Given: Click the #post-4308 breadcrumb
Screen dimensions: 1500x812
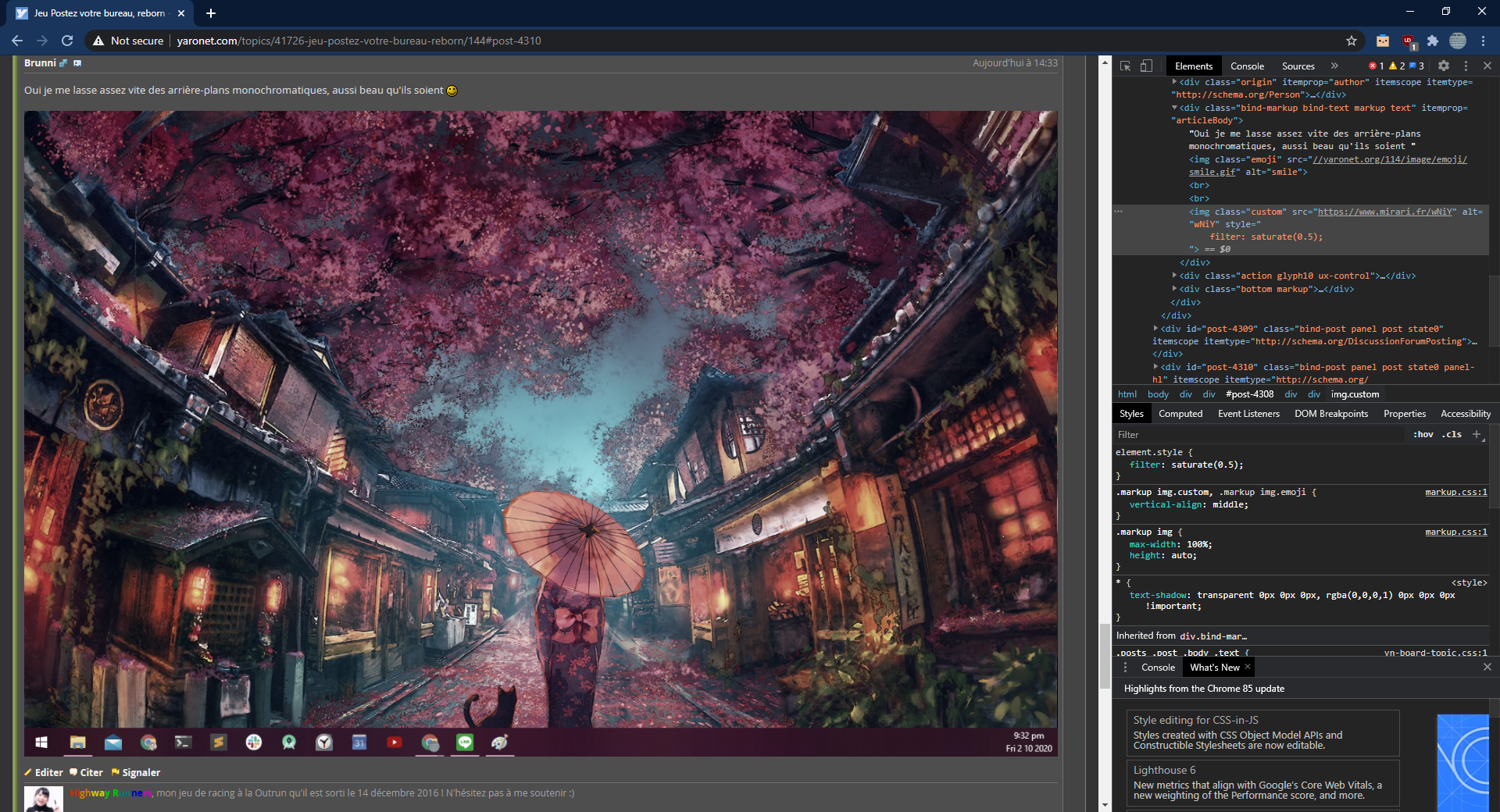Looking at the screenshot, I should [1249, 394].
